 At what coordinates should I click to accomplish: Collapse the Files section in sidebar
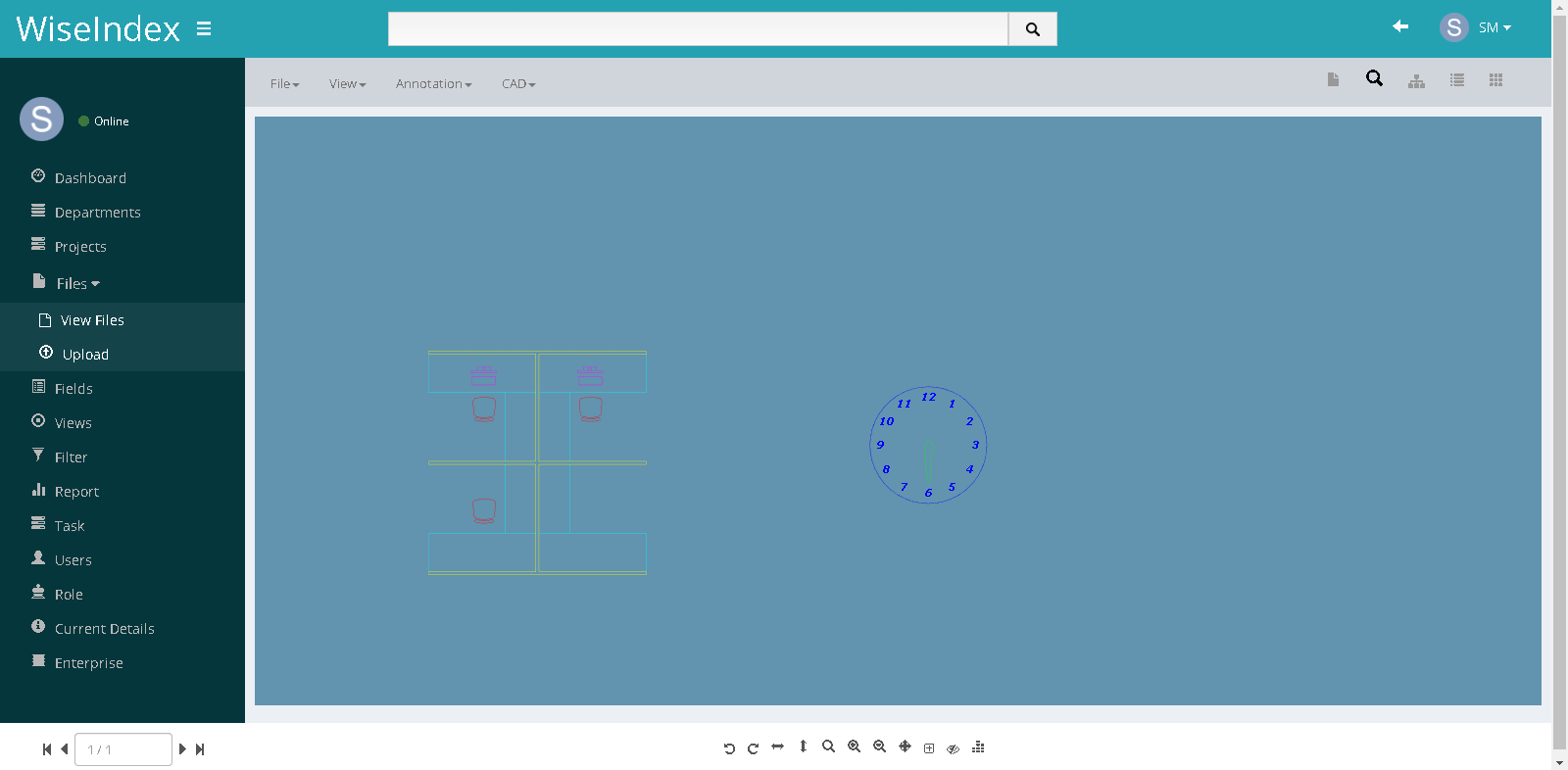pos(77,284)
